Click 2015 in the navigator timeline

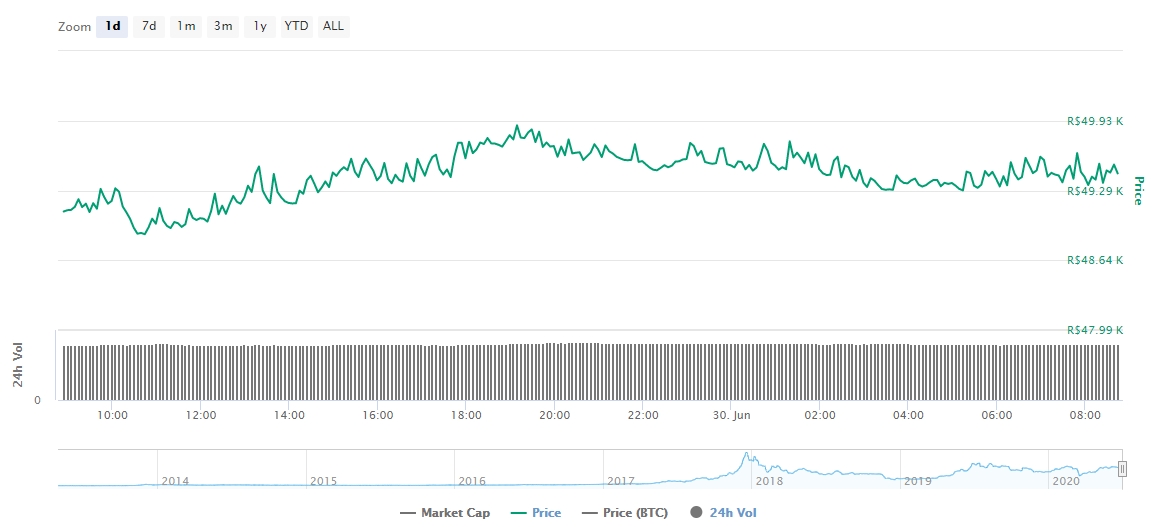tap(323, 481)
